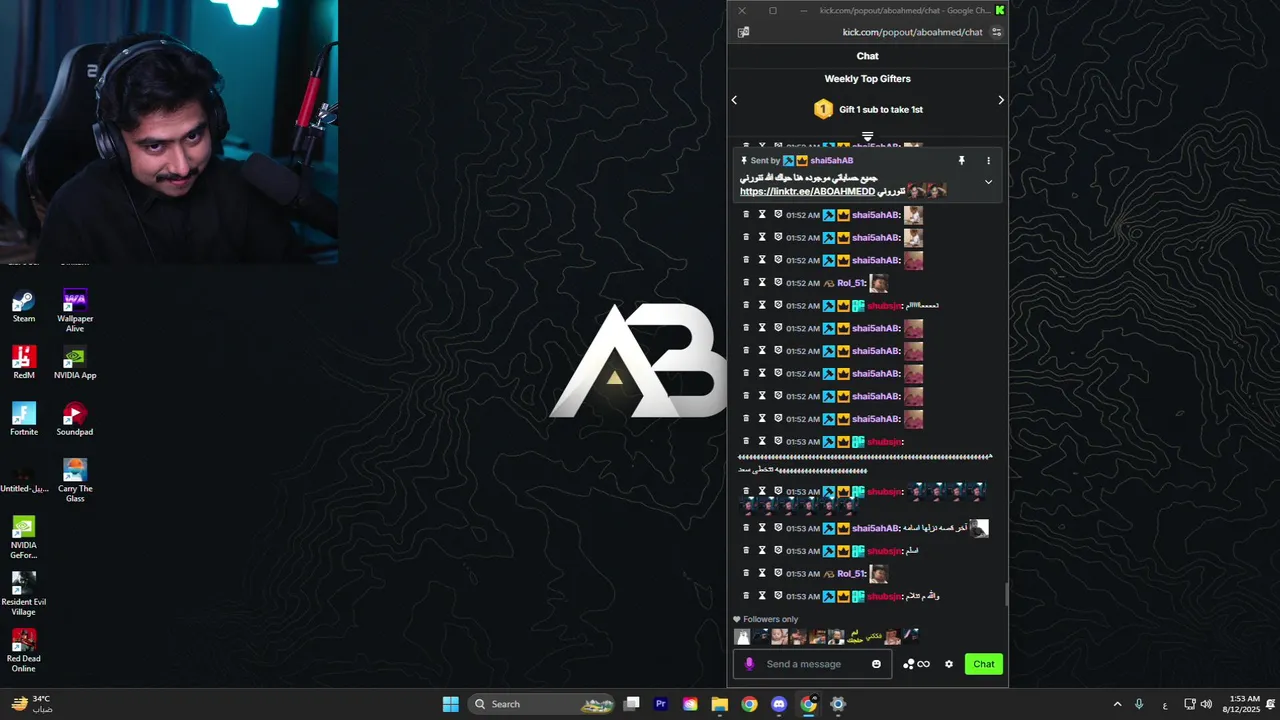This screenshot has height=720, width=1280.
Task: Click shield ban icon on Rol_51 01:52 AM message
Action: [778, 283]
